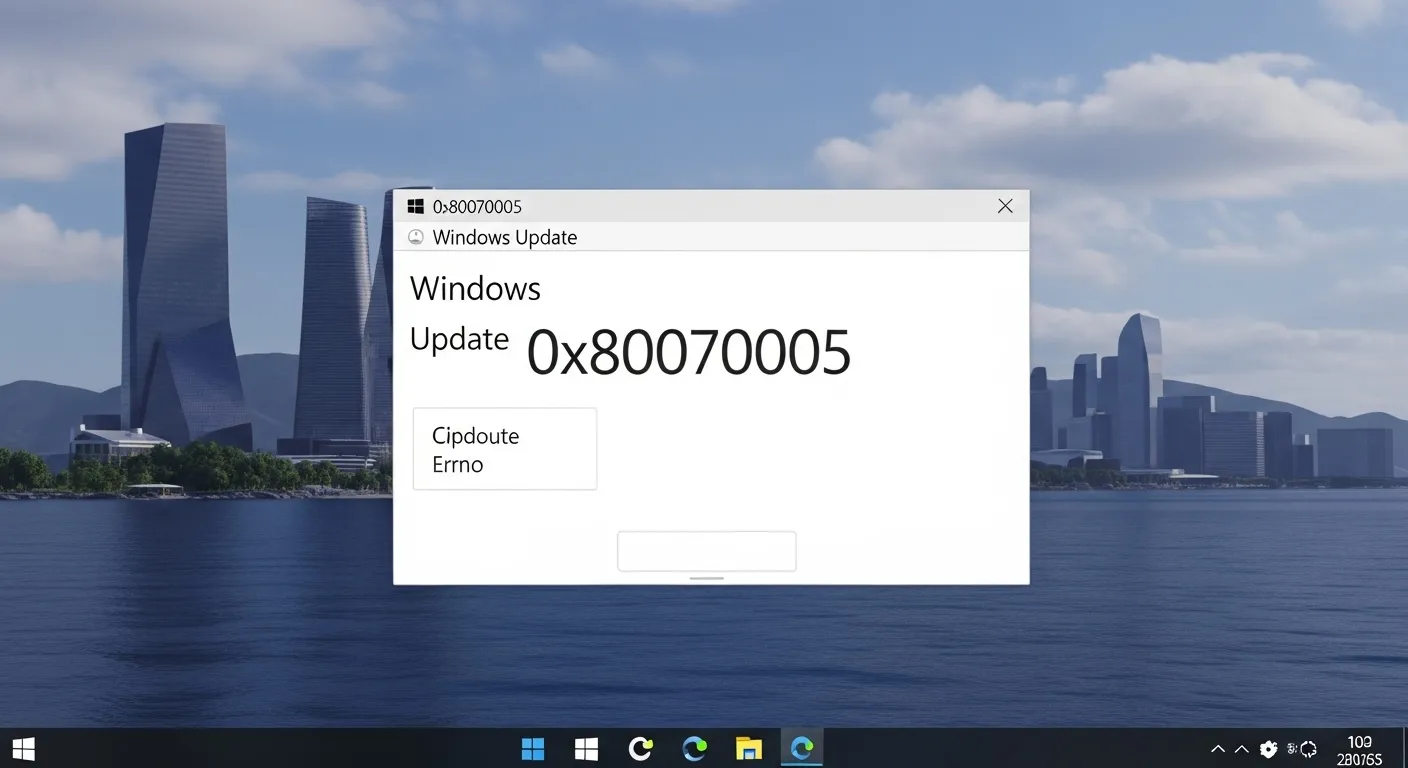
Task: Switch to the highlighted active Edge taskbar icon
Action: point(802,748)
